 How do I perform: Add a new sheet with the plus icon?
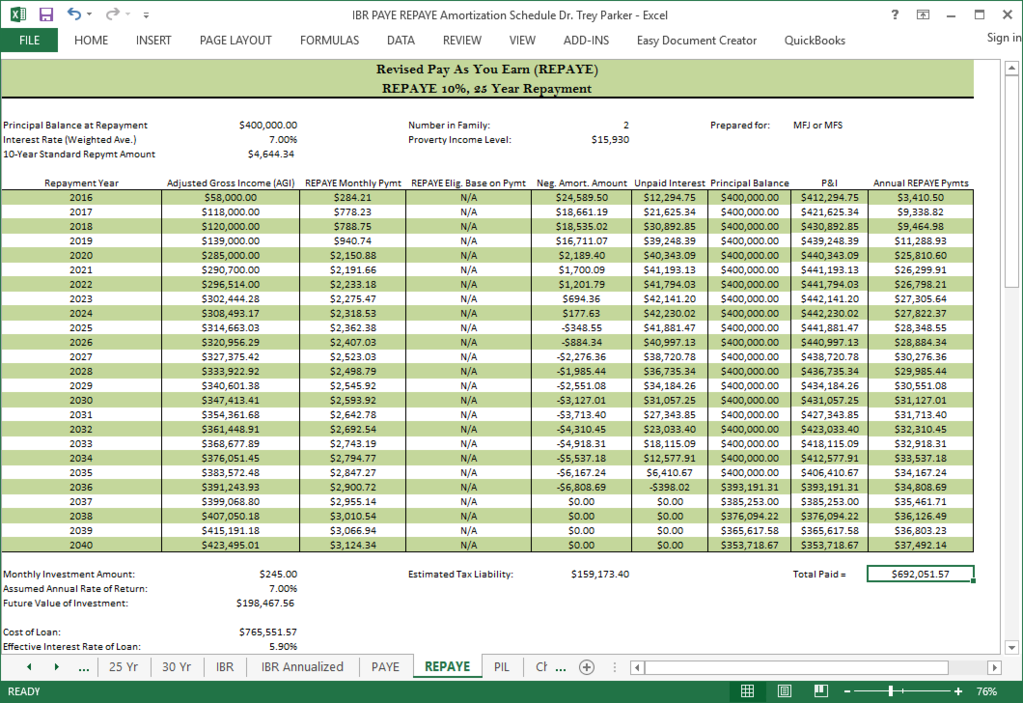[x=587, y=666]
